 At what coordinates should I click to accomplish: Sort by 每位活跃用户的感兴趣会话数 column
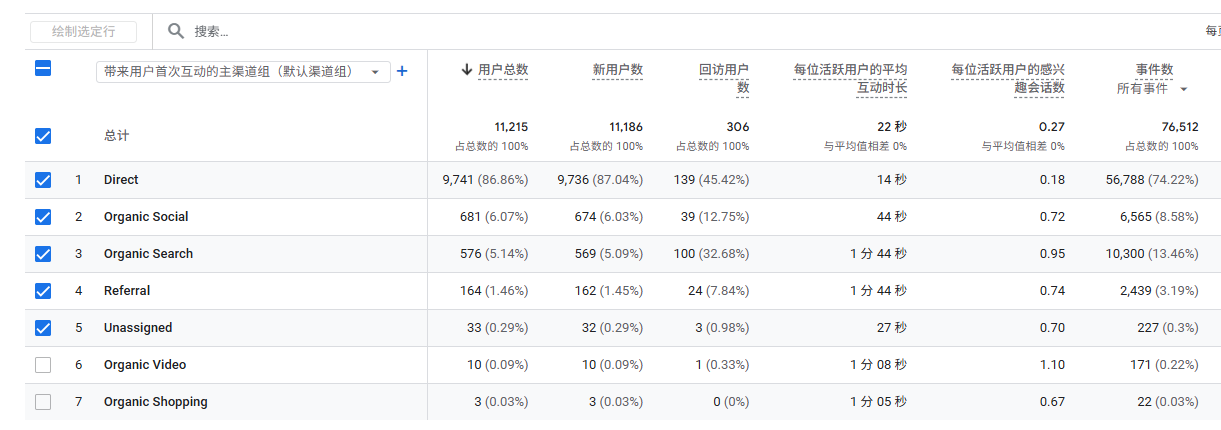point(1008,78)
